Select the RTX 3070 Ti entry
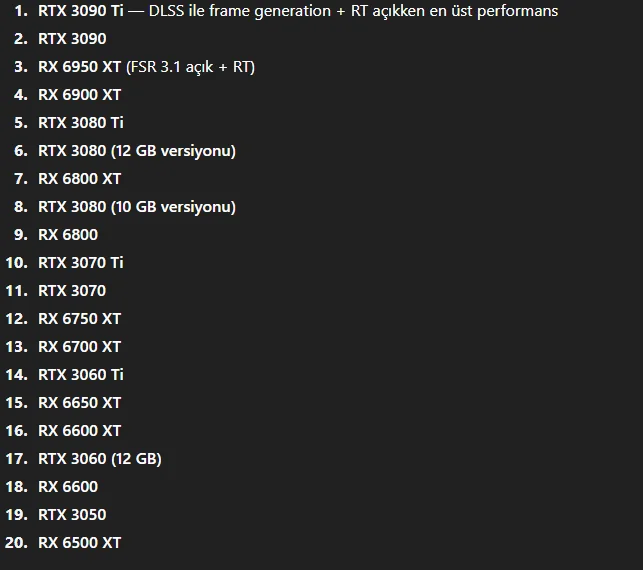The width and height of the screenshot is (643, 570). click(81, 263)
